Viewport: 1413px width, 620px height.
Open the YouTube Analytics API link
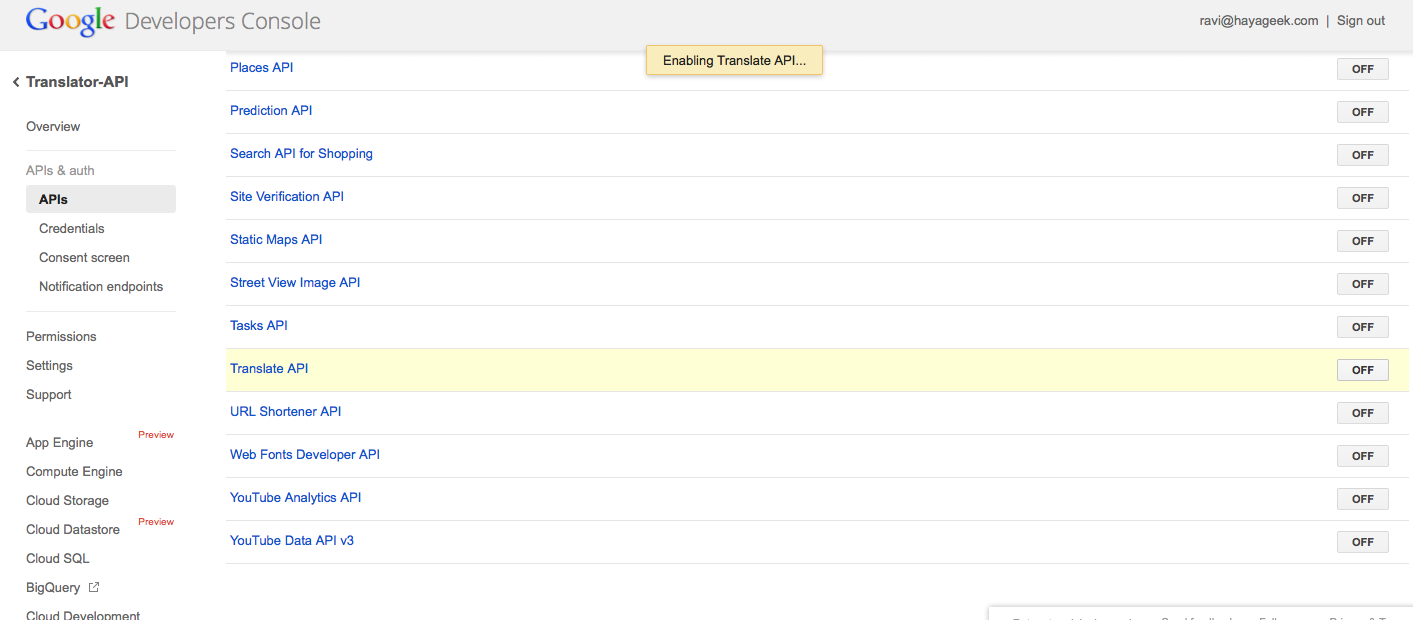(x=295, y=498)
